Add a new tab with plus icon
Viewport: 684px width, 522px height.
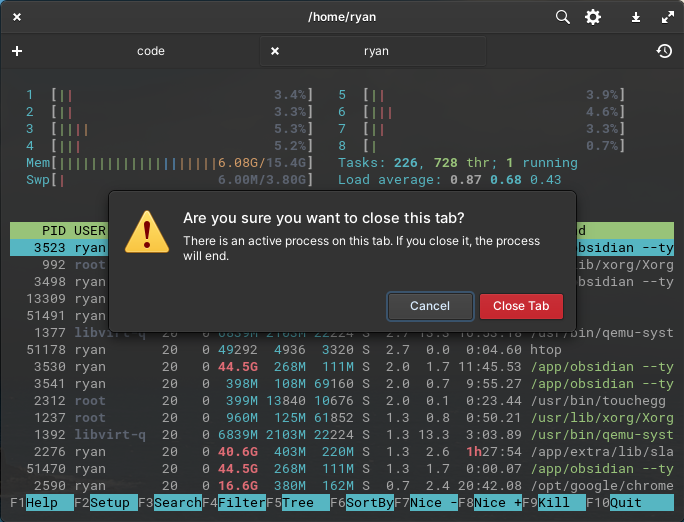point(17,51)
